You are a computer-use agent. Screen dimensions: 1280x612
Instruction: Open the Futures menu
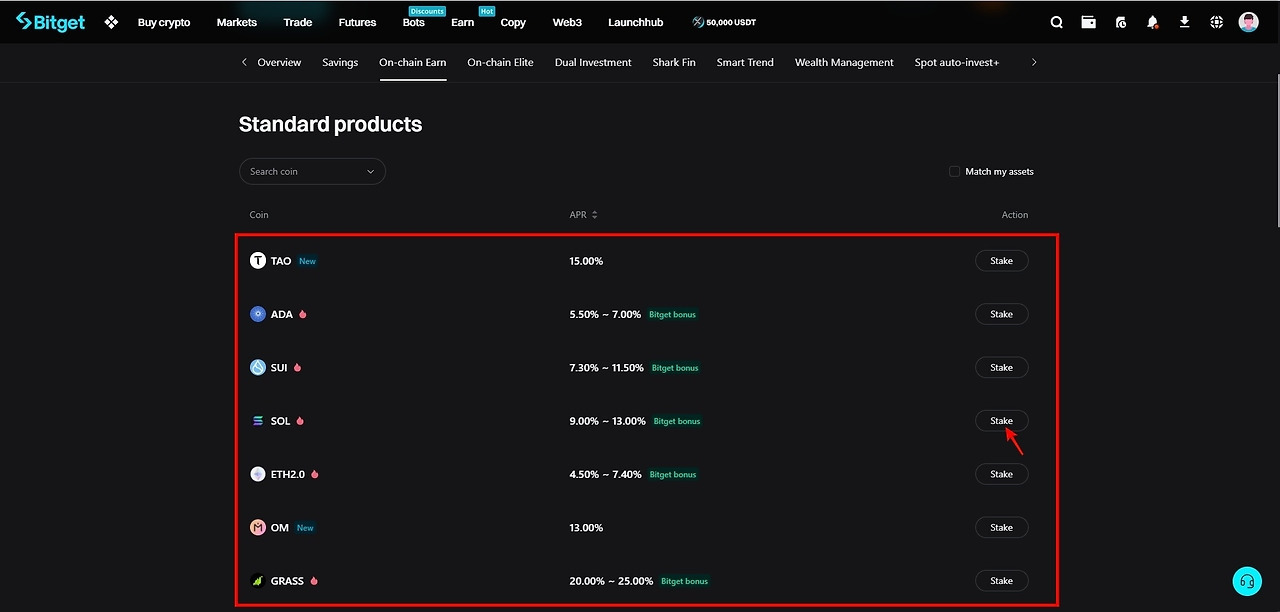[357, 22]
